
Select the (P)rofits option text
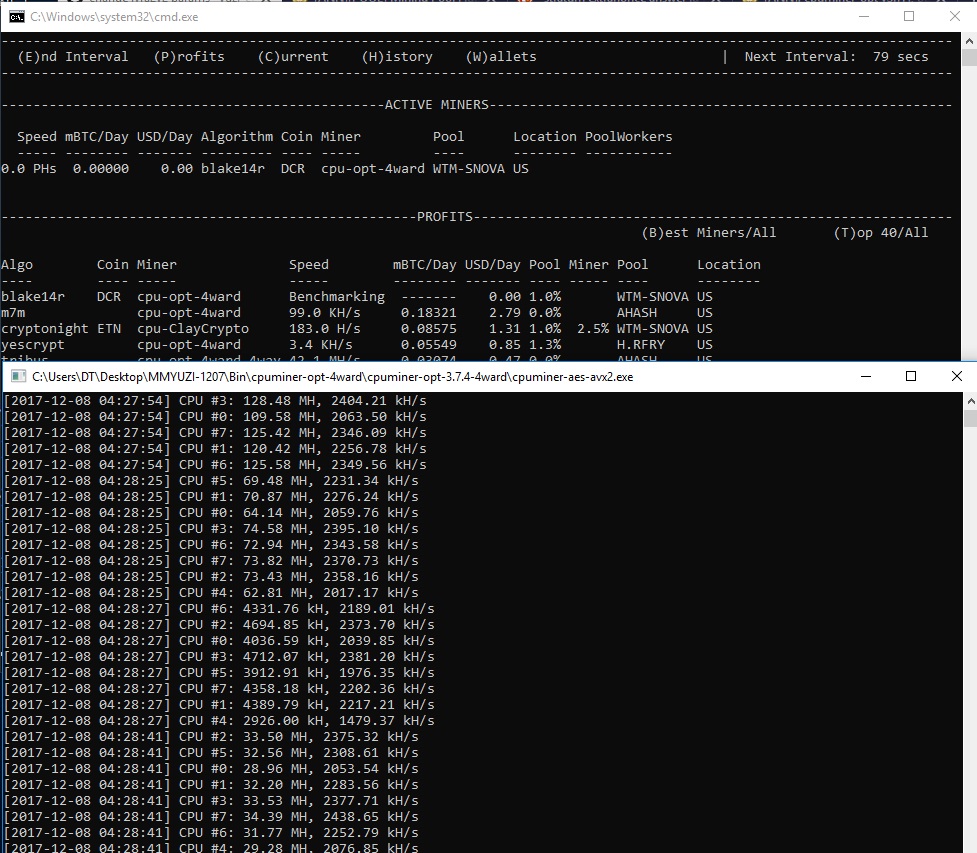click(x=189, y=57)
